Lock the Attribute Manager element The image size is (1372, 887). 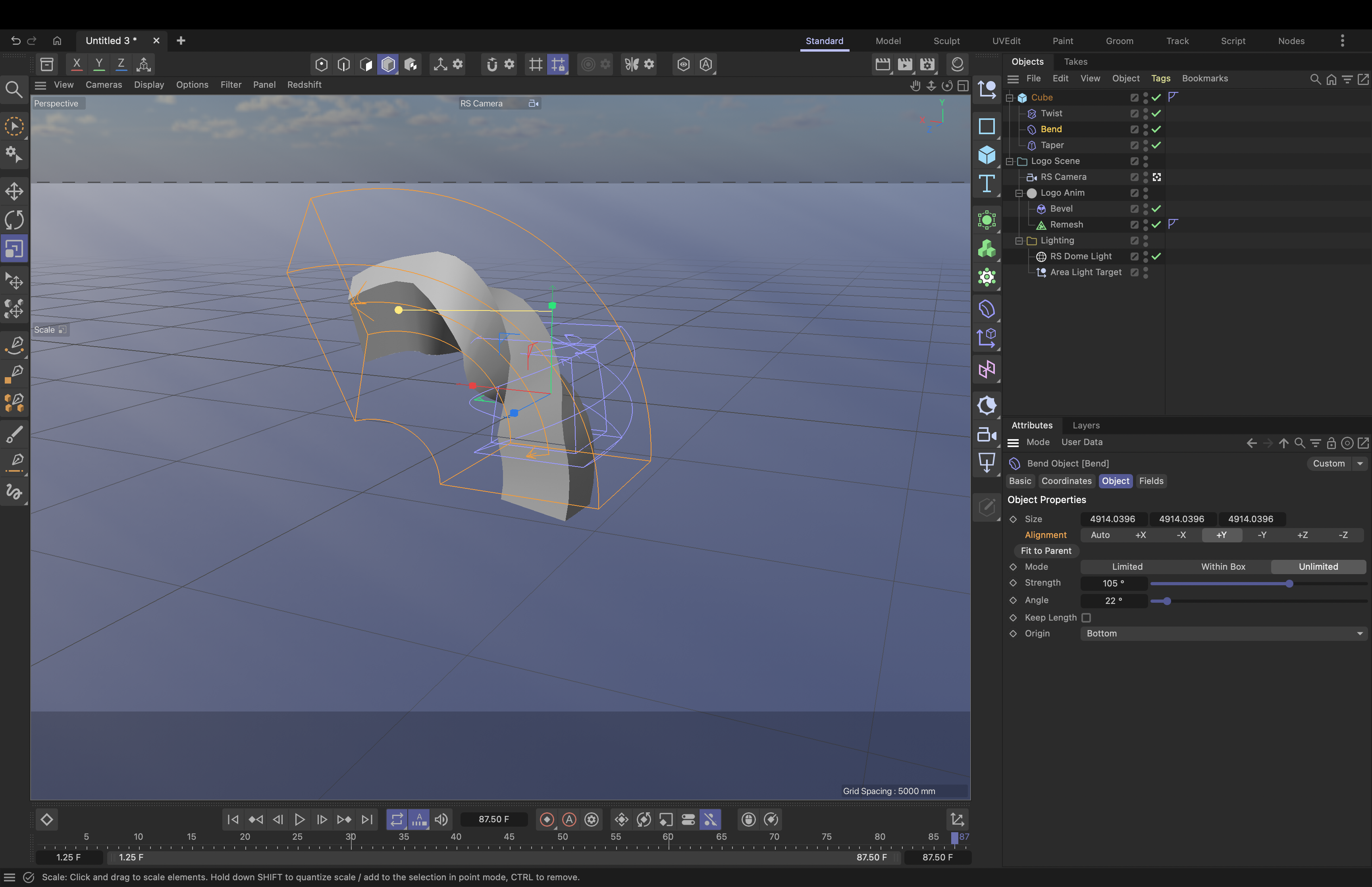tap(1331, 442)
